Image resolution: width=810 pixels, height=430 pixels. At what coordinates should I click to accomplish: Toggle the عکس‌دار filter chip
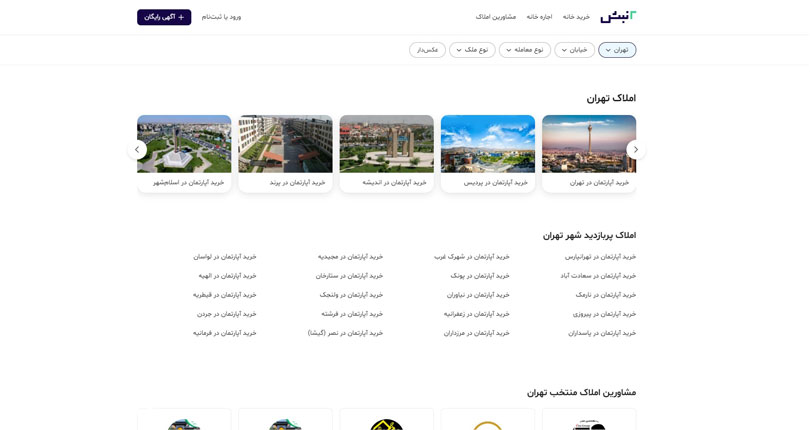(427, 50)
